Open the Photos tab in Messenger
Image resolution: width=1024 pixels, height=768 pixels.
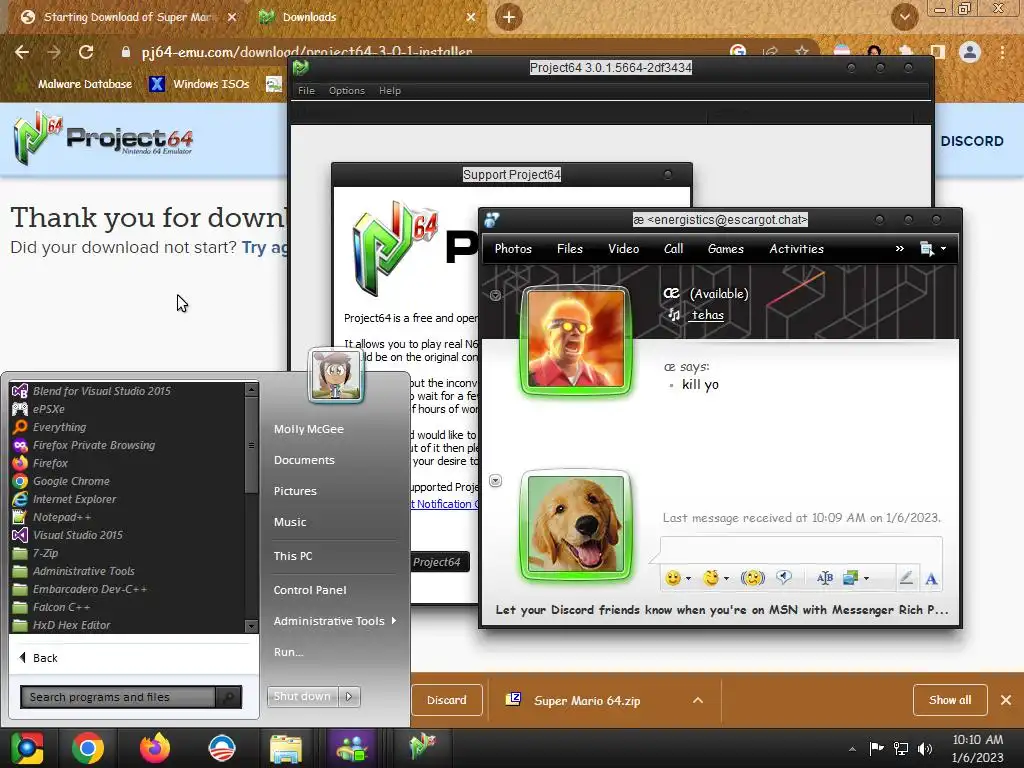point(513,249)
